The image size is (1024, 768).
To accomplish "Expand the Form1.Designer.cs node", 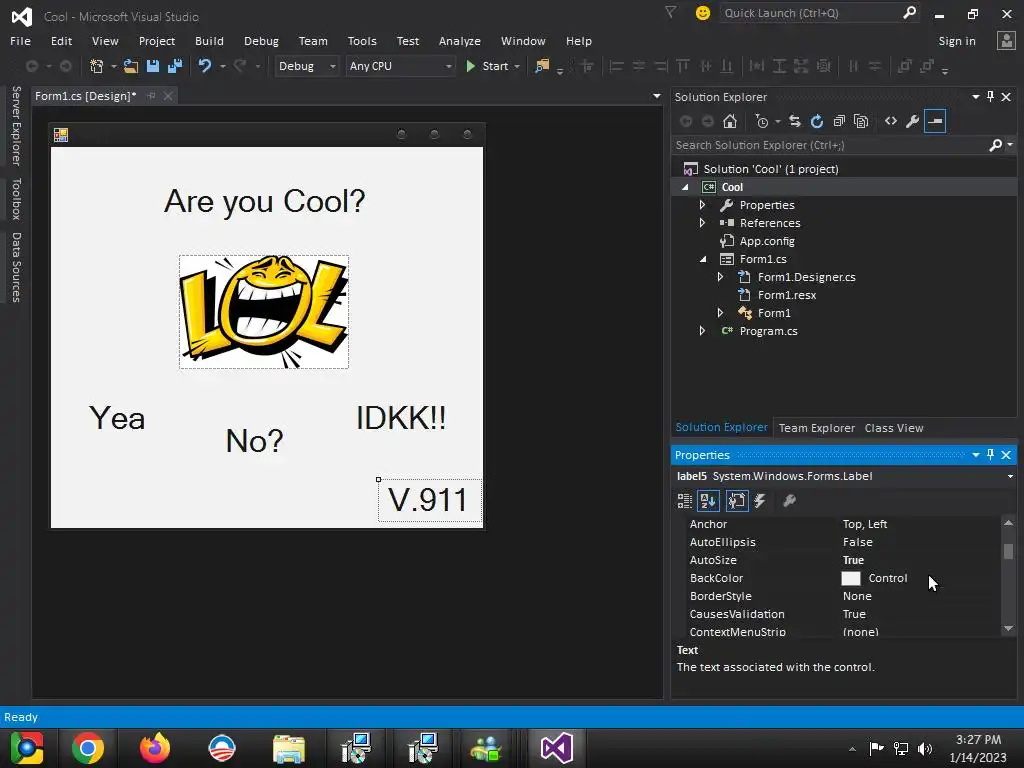I will [x=720, y=277].
